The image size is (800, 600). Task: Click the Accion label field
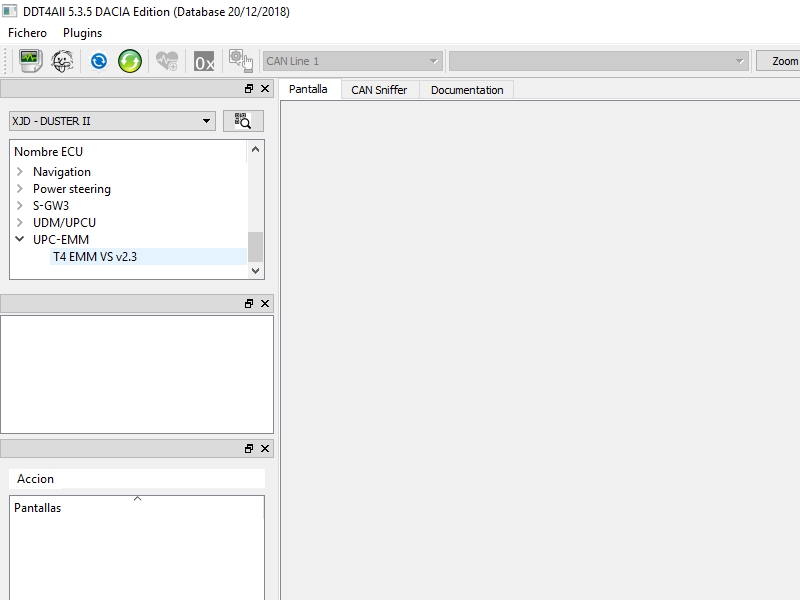pyautogui.click(x=137, y=479)
